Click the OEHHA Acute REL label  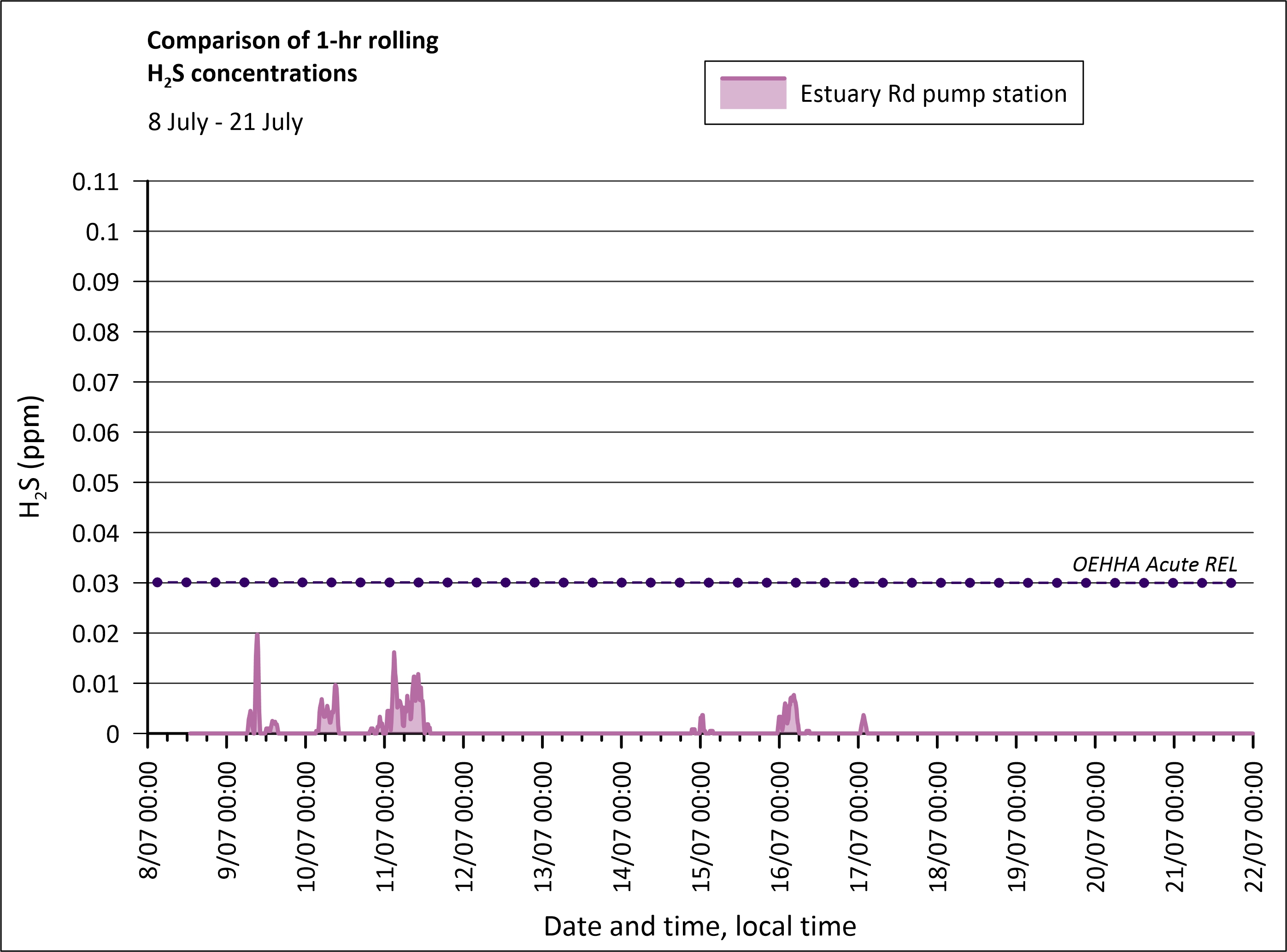coord(1154,564)
